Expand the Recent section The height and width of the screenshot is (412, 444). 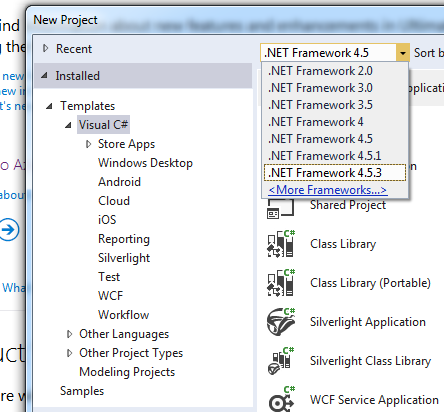46,49
